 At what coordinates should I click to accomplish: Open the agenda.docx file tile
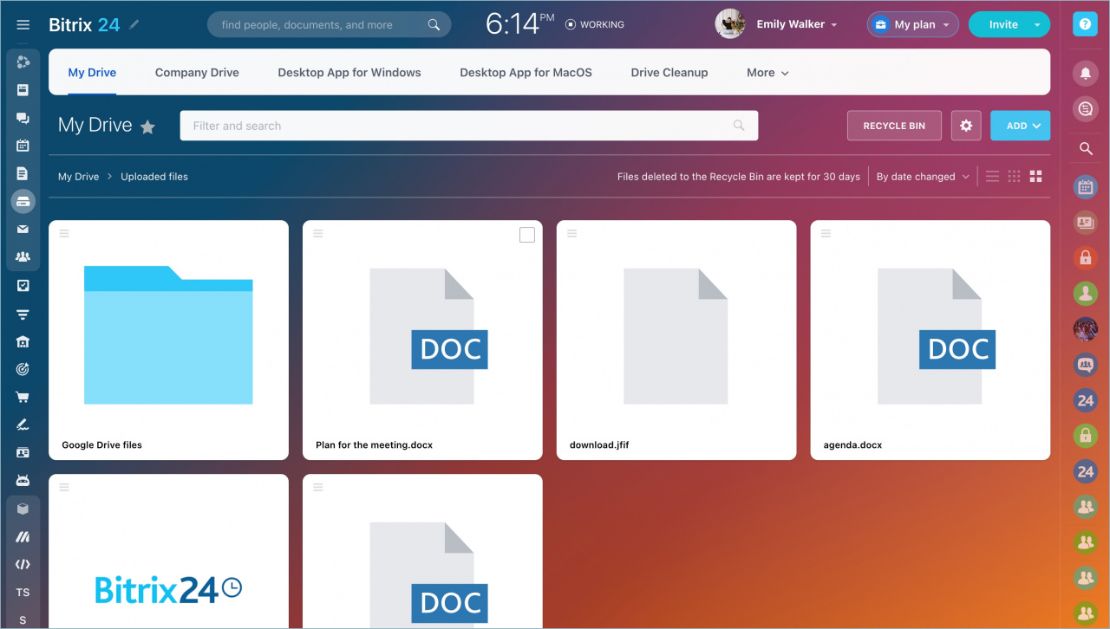tap(930, 340)
